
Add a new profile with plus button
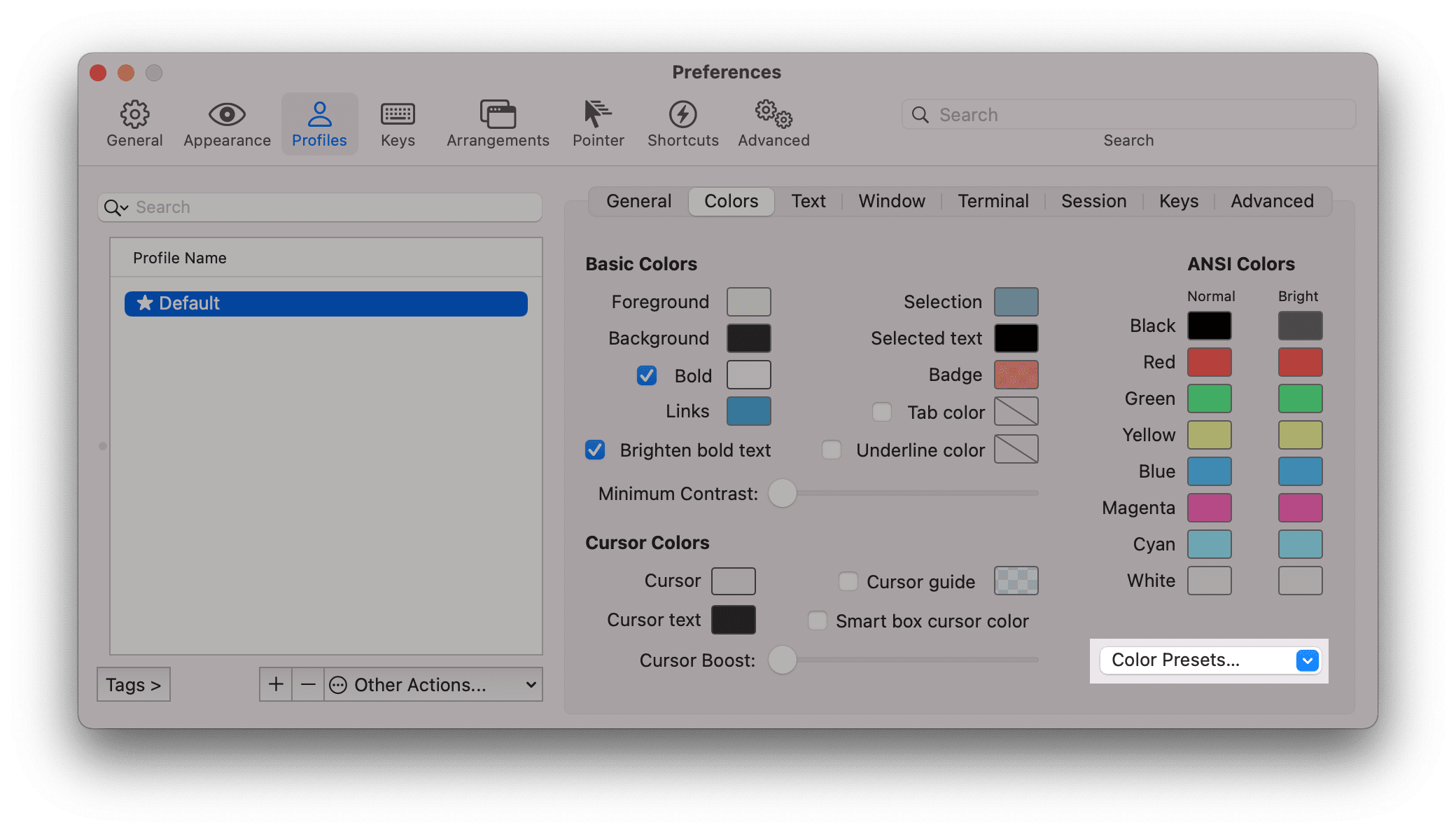276,684
